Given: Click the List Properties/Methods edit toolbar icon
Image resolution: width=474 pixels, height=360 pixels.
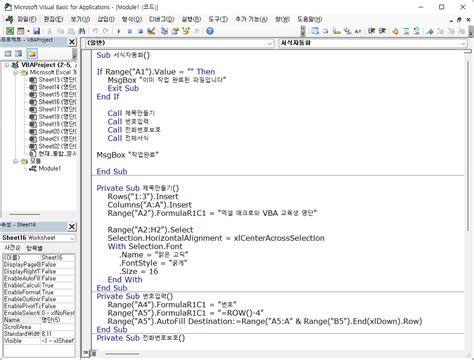Looking at the screenshot, I should (315, 31).
